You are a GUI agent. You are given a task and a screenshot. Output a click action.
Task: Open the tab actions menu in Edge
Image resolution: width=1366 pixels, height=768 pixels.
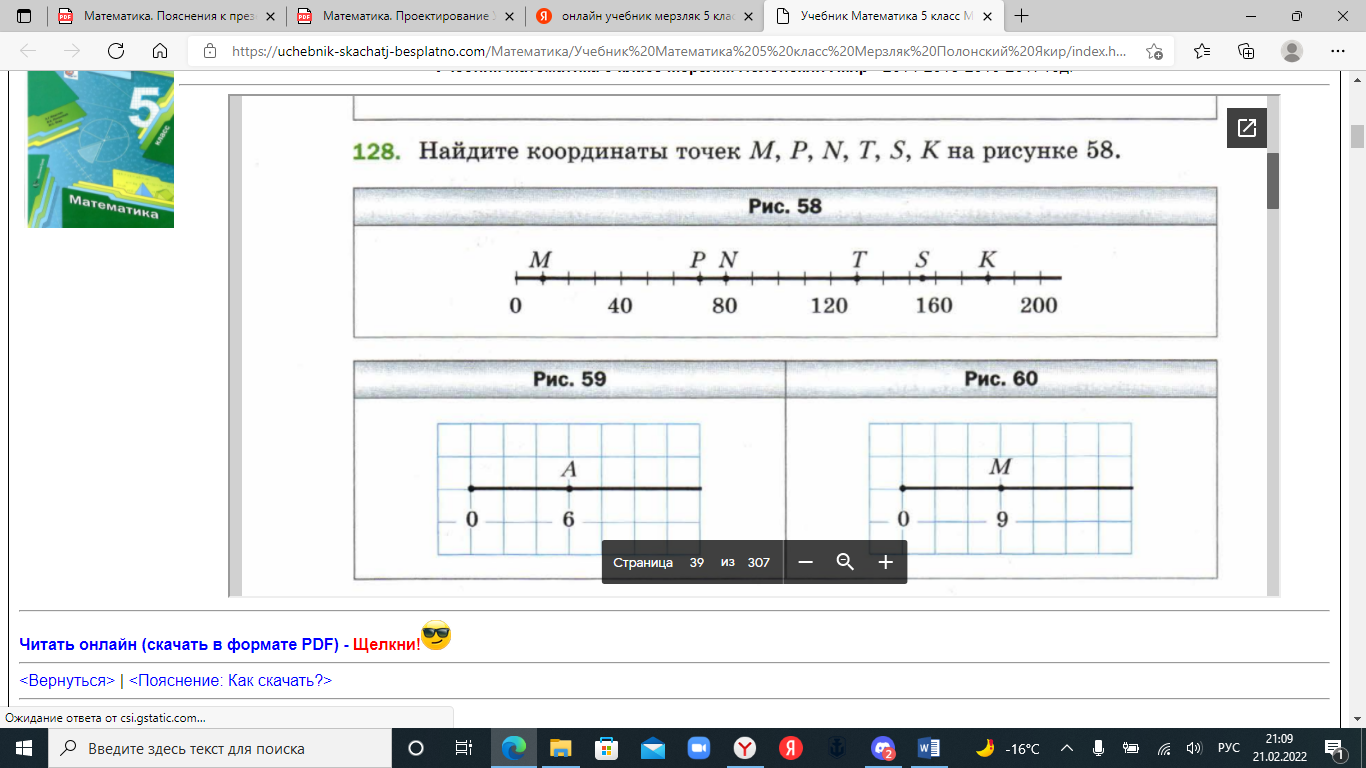point(24,16)
